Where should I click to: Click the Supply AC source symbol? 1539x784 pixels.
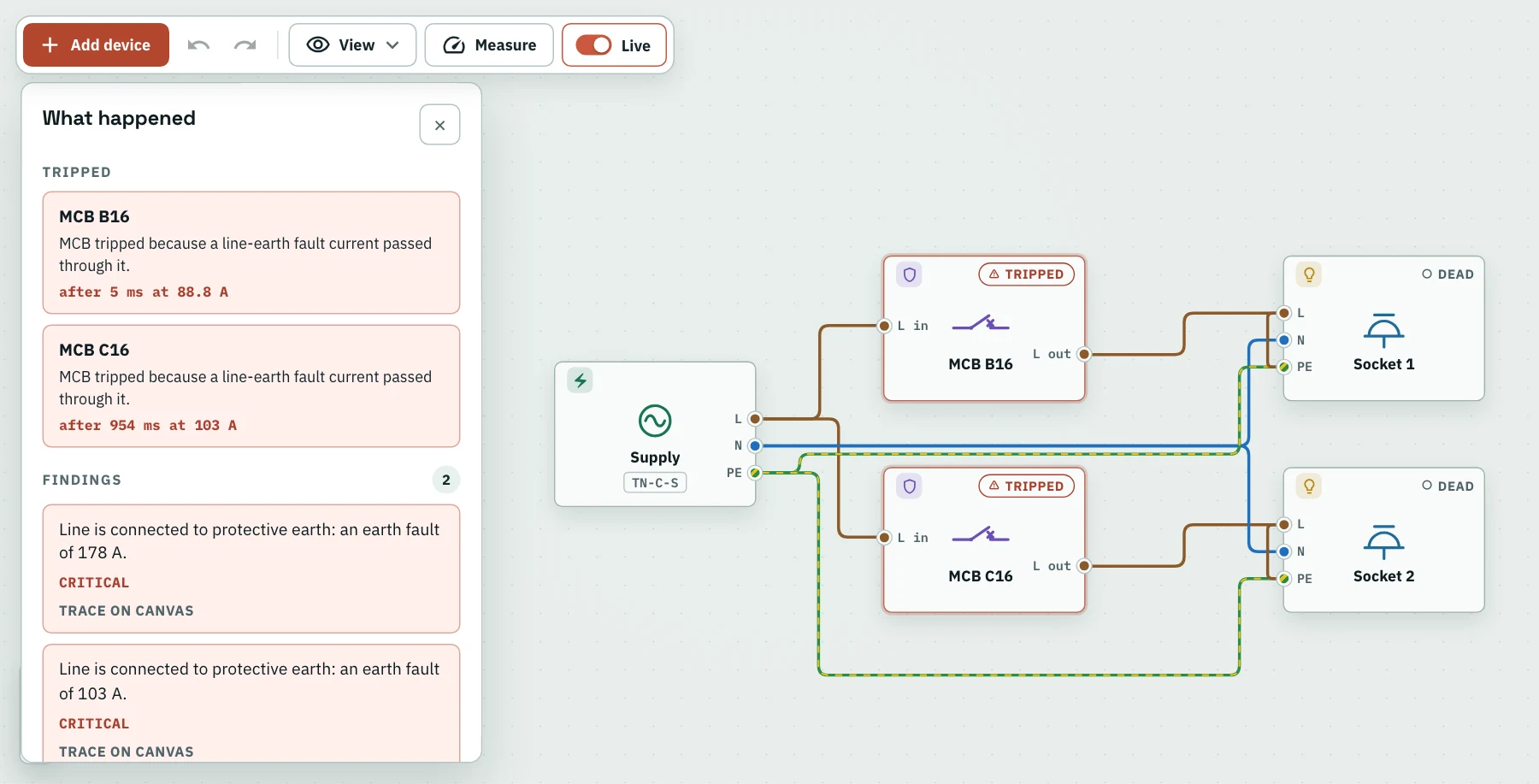tap(655, 421)
